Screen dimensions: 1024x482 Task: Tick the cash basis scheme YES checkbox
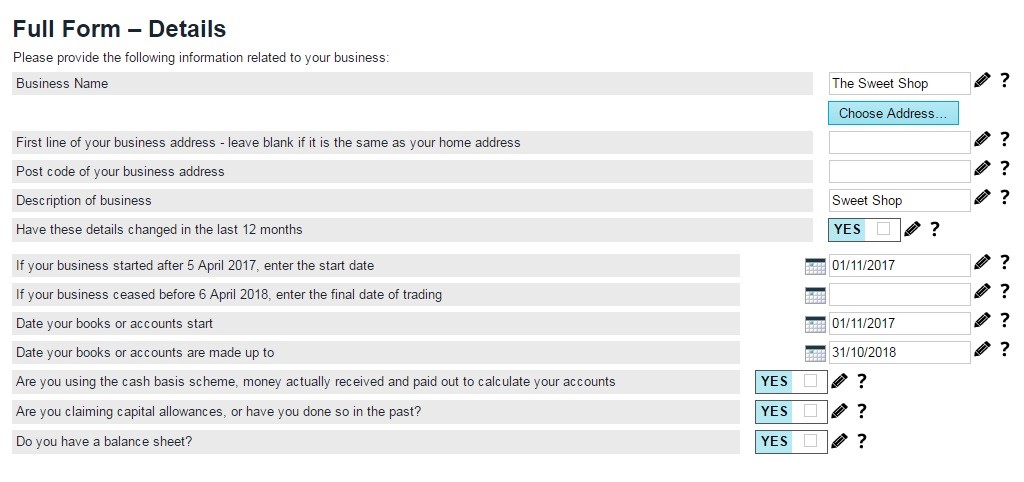click(810, 381)
